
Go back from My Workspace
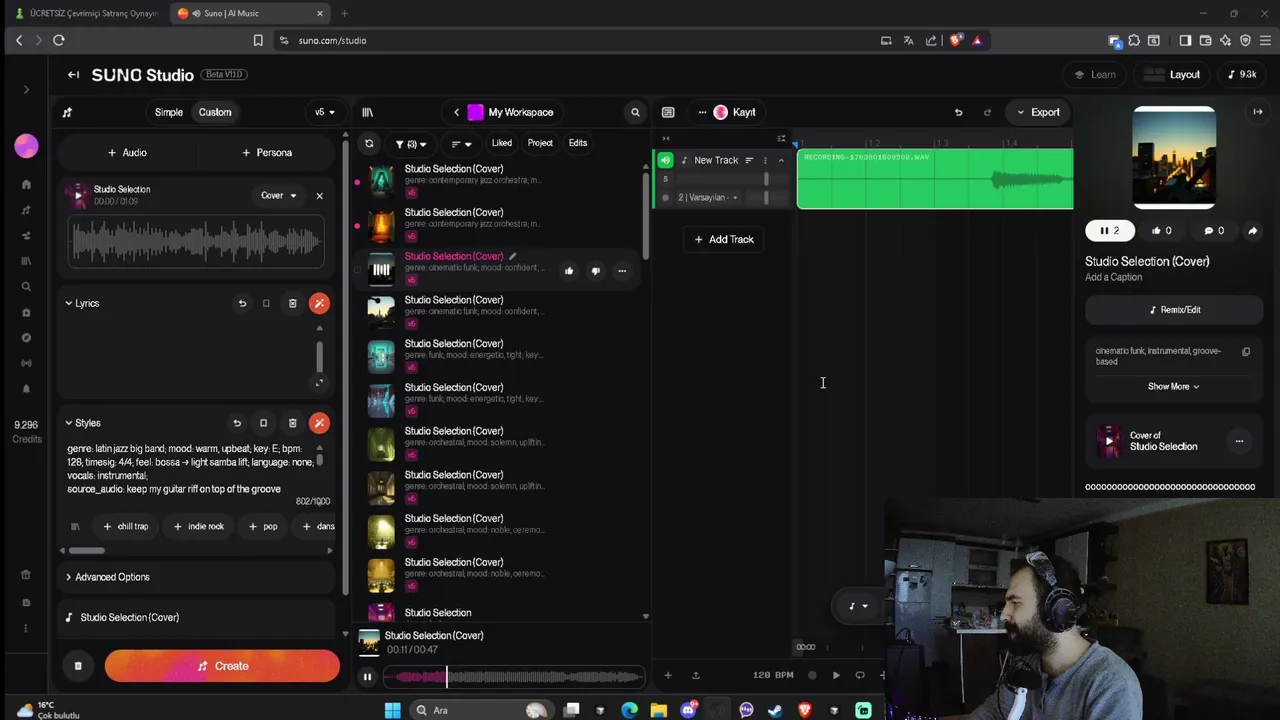[457, 112]
